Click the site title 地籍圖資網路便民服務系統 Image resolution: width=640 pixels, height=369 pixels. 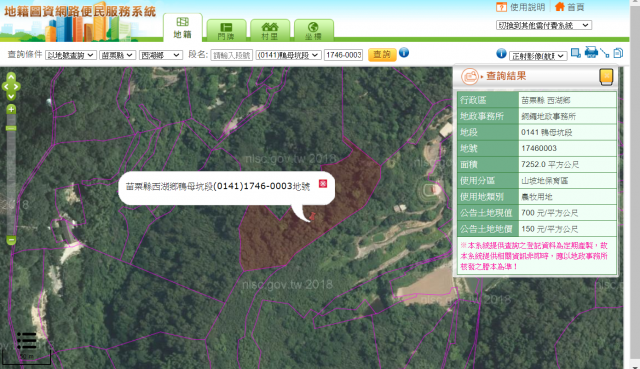coord(80,11)
